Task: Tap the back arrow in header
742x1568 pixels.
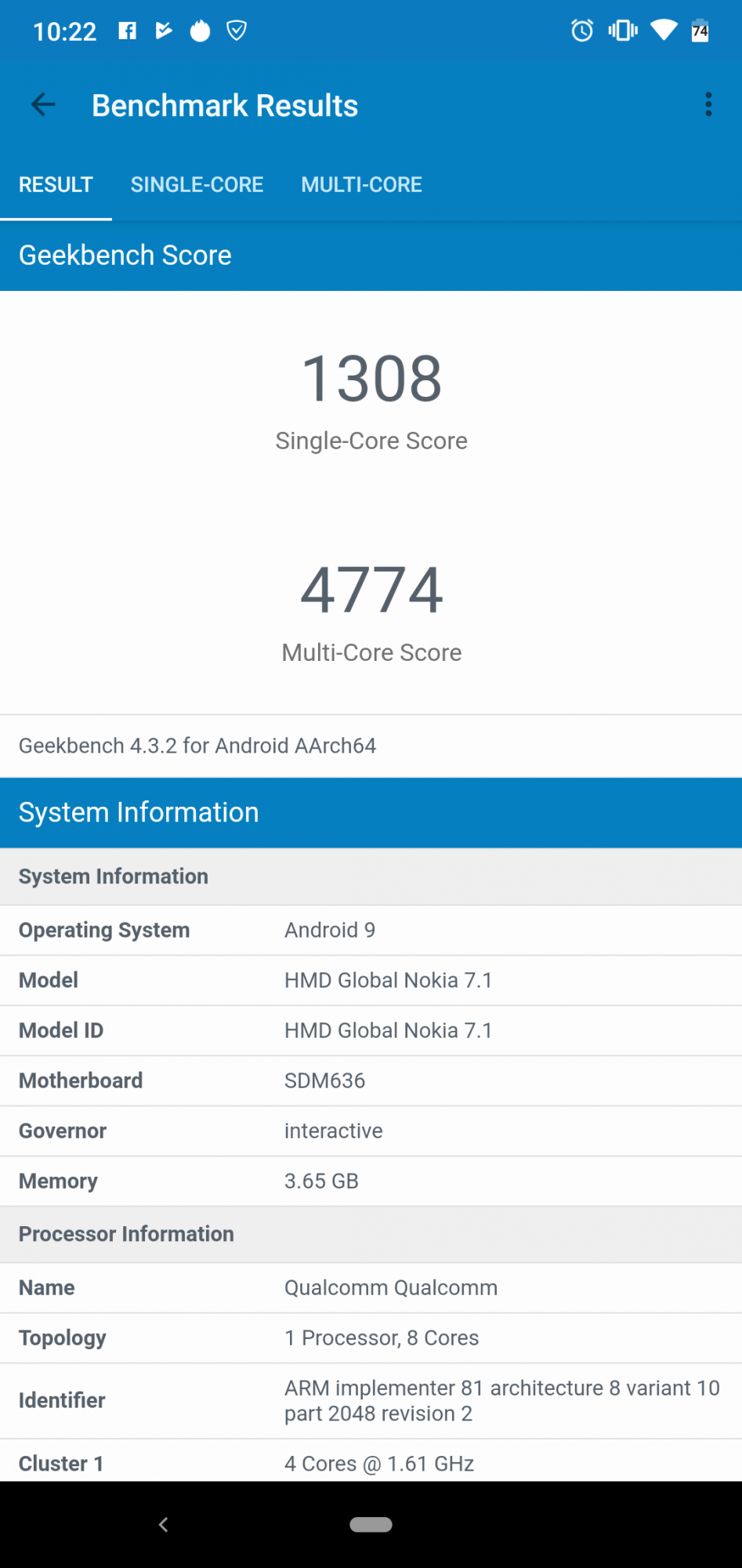Action: [43, 105]
